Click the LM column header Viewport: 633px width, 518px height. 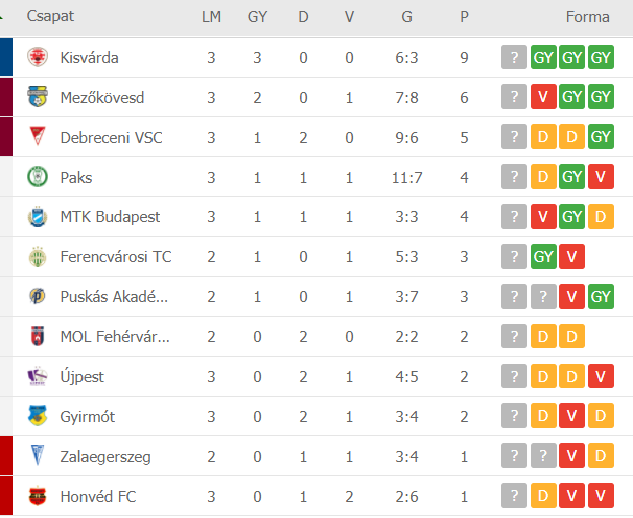click(x=211, y=17)
